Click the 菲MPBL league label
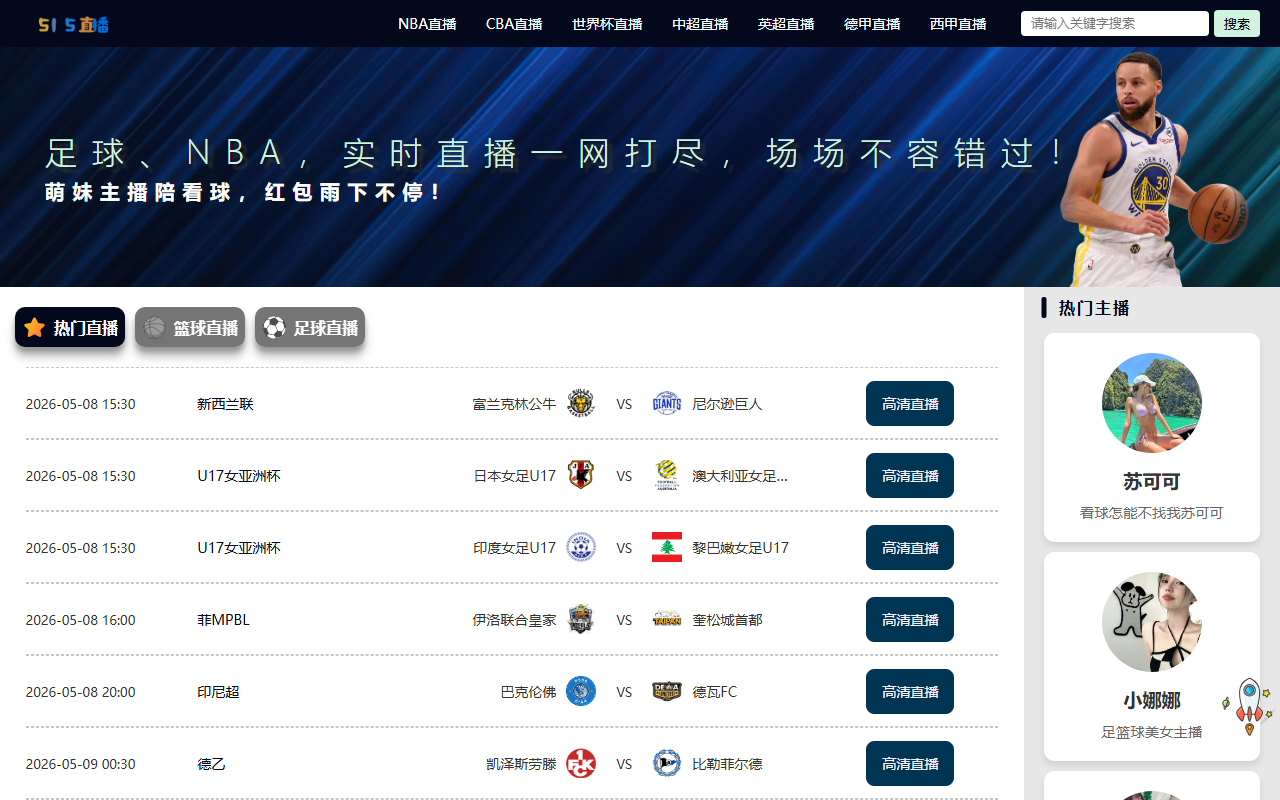Screen dimensions: 1280x800 223,620
